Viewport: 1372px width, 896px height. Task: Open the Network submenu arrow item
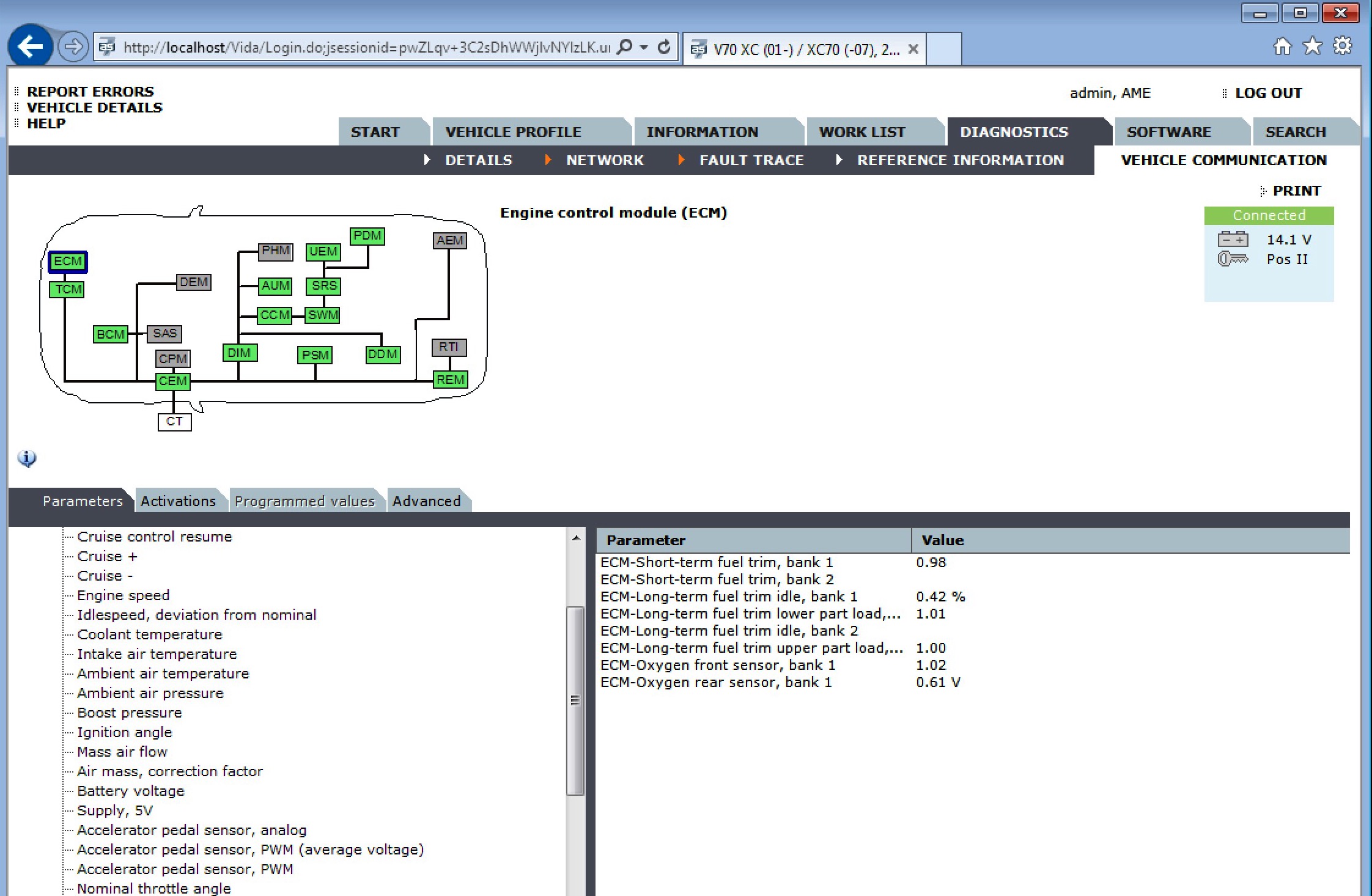tap(604, 160)
